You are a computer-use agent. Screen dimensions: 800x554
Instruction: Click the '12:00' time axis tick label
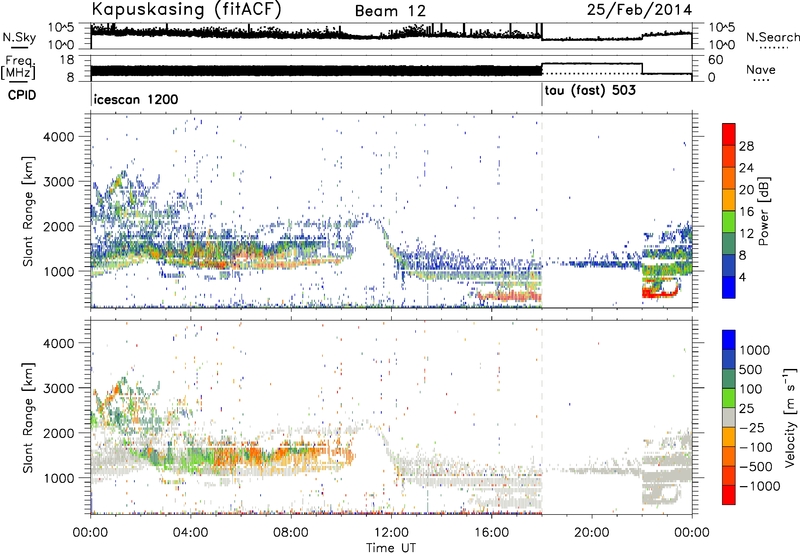coord(391,533)
